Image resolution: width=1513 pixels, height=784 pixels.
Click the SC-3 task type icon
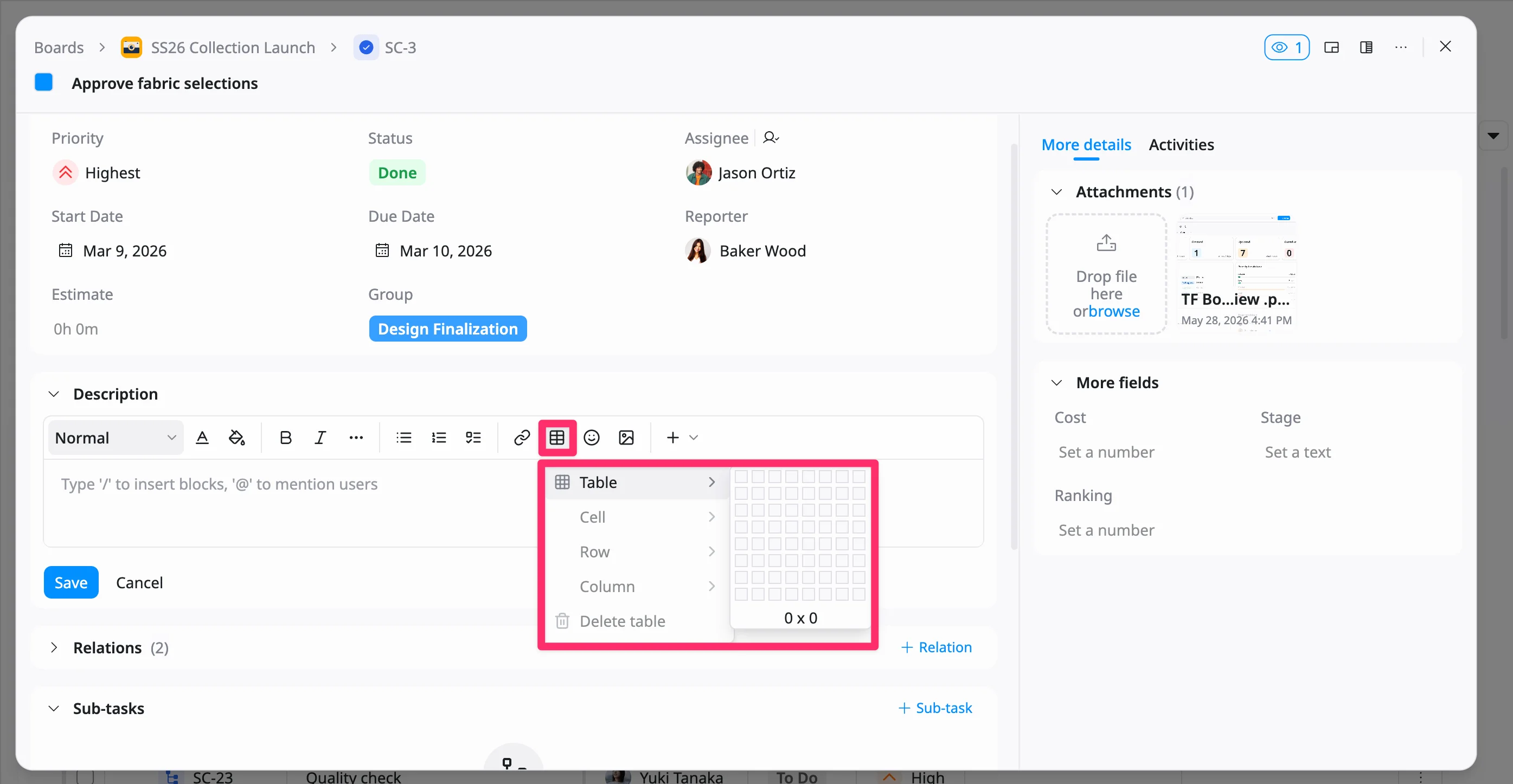click(x=366, y=47)
